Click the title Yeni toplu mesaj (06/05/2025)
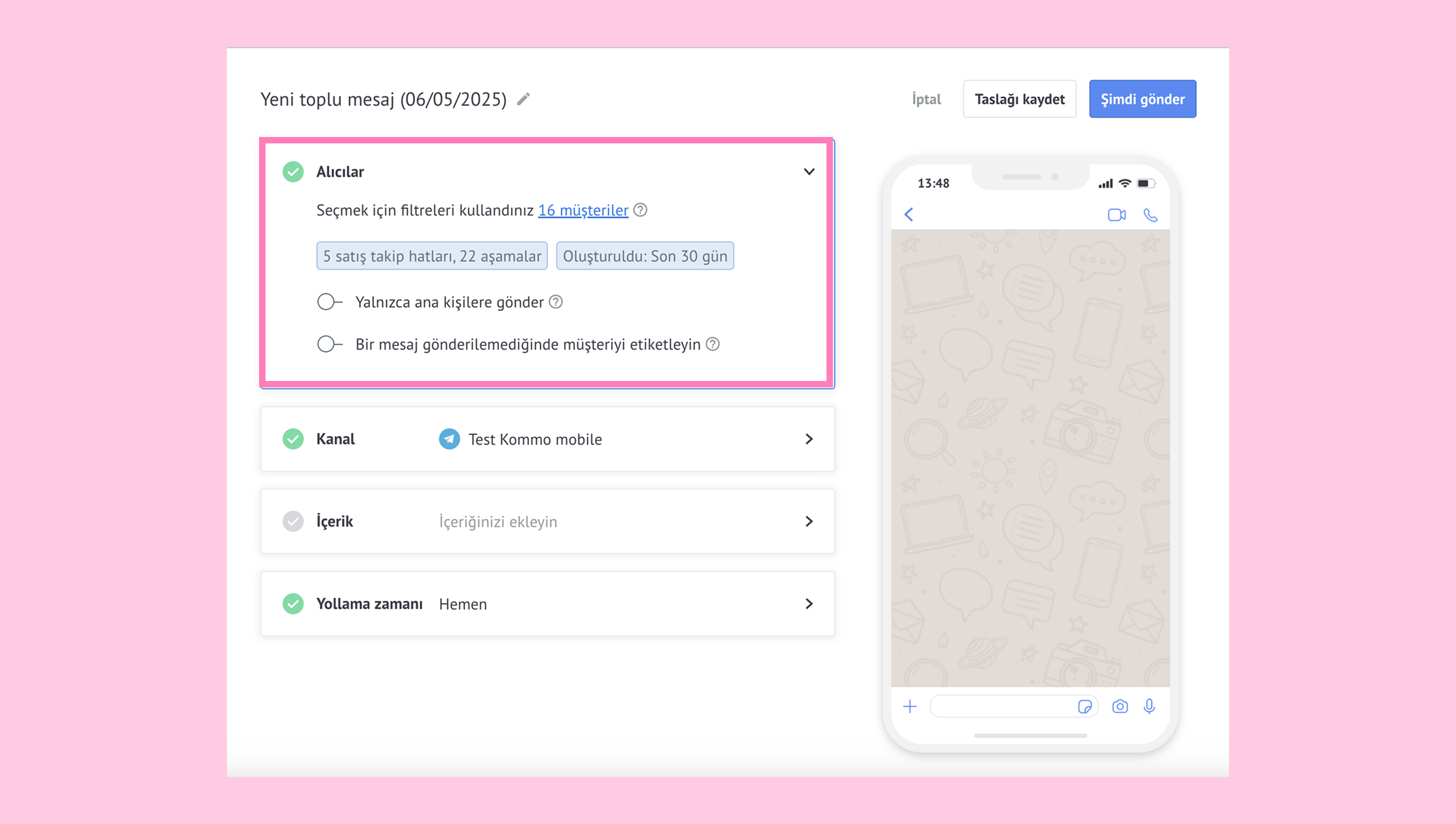Image resolution: width=1456 pixels, height=824 pixels. 383,99
